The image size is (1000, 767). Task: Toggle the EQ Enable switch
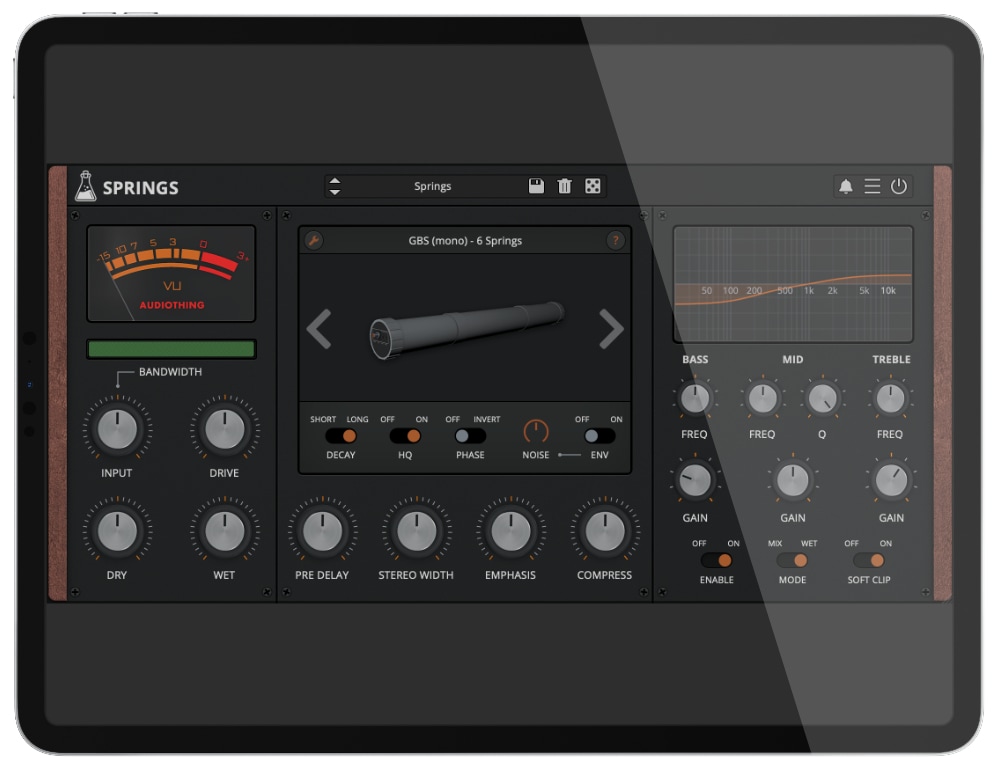point(716,560)
